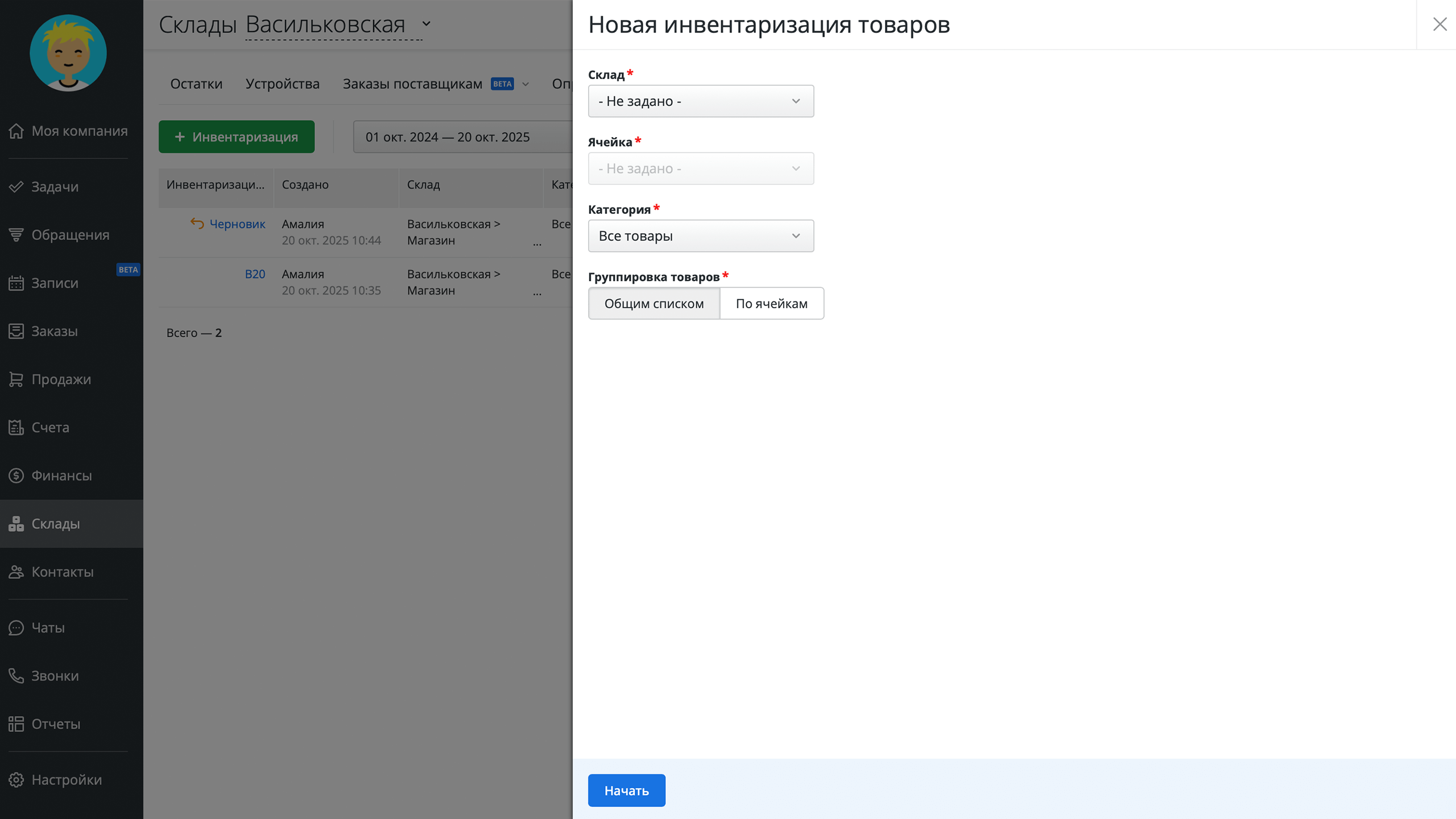This screenshot has width=1456, height=819.
Task: Click the Обращения funnel icon
Action: [x=16, y=235]
